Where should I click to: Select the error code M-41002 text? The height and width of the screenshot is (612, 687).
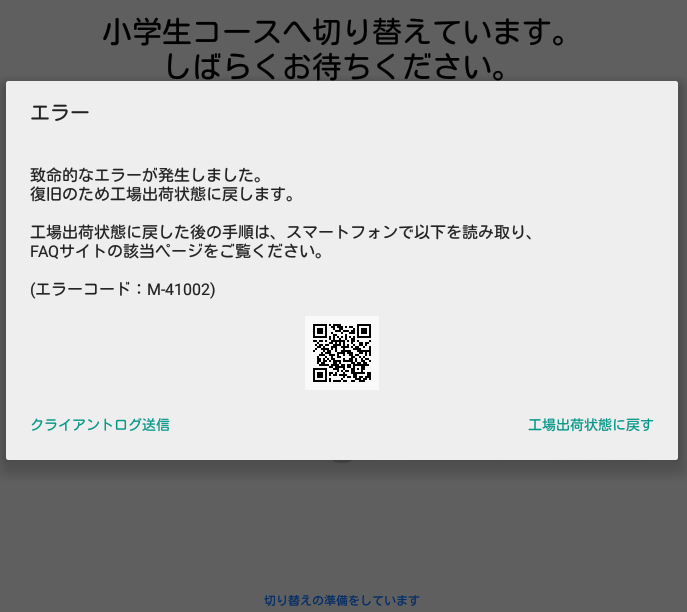tap(123, 290)
